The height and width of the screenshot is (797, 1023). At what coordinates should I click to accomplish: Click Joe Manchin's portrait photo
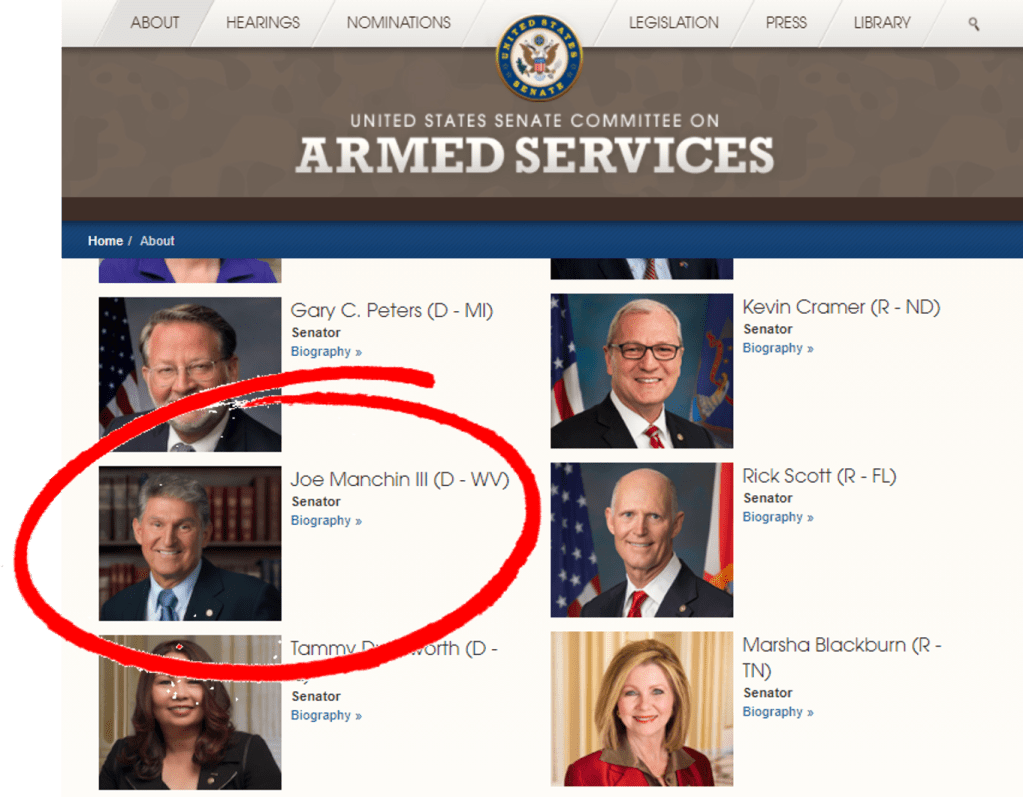pyautogui.click(x=190, y=543)
